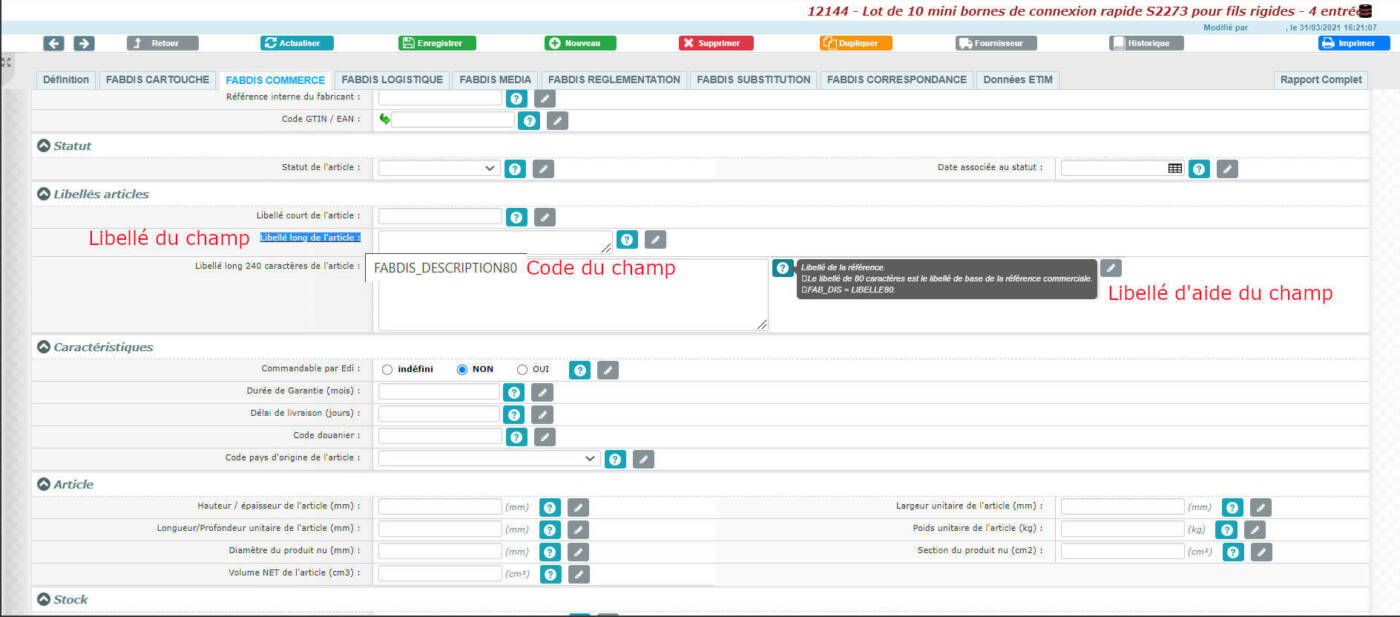Screen dimensions: 1400x617
Task: Select the NON radio button for Commandable par Edi
Action: [460, 369]
